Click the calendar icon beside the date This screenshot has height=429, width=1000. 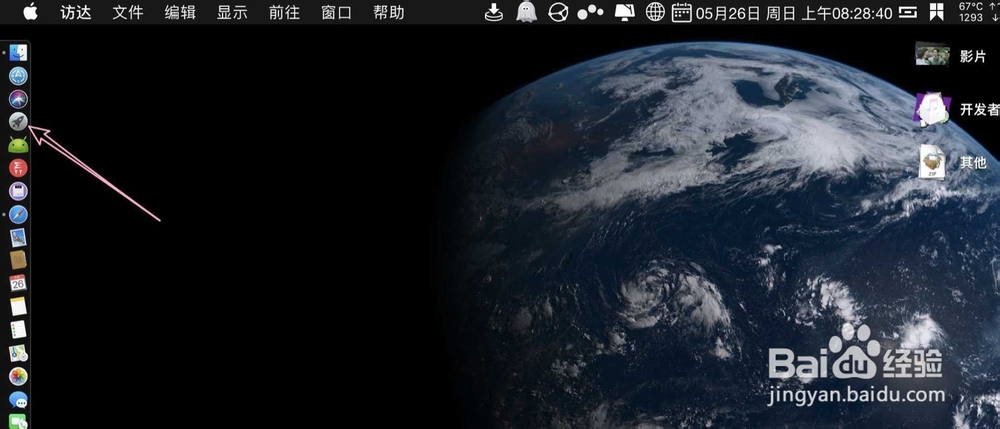(682, 12)
